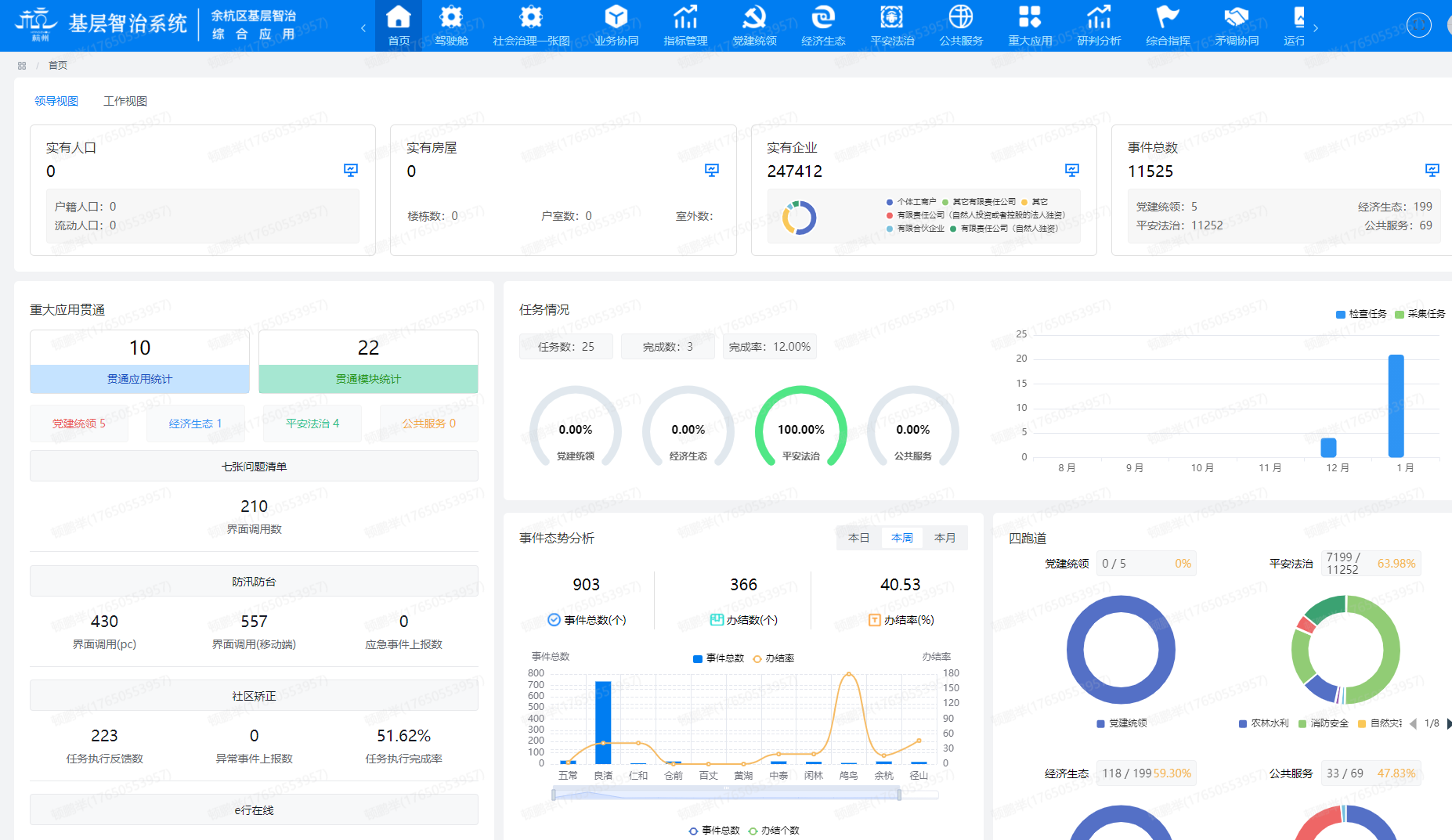This screenshot has width=1452, height=840.
Task: Open the 重大应用 grid icon
Action: (x=1030, y=16)
